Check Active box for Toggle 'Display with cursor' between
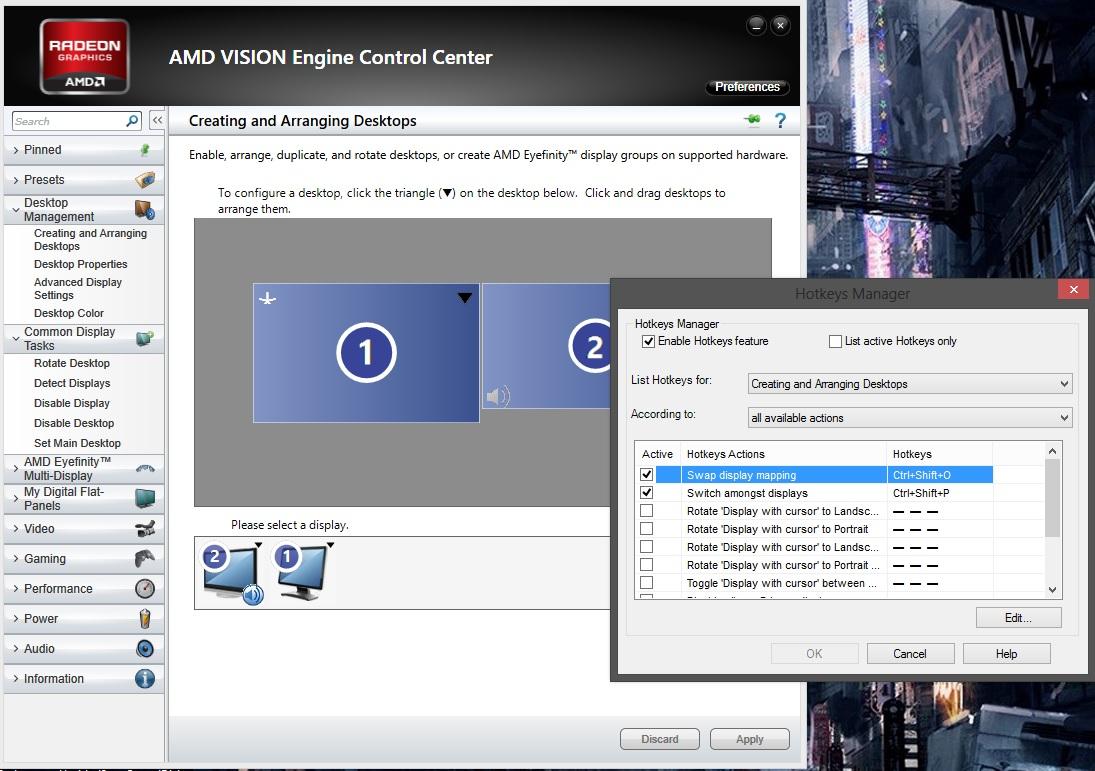This screenshot has height=771, width=1095. pos(647,582)
